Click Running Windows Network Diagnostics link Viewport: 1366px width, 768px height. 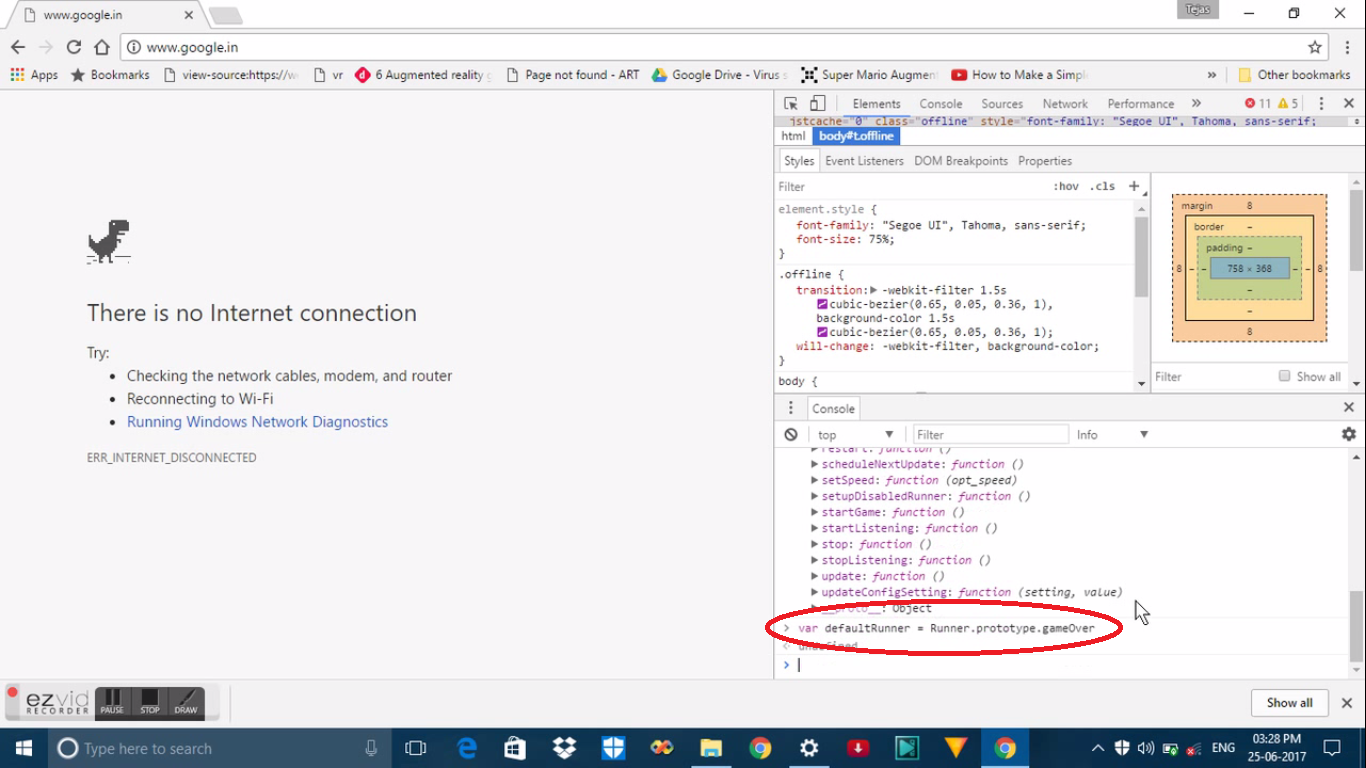pos(257,422)
